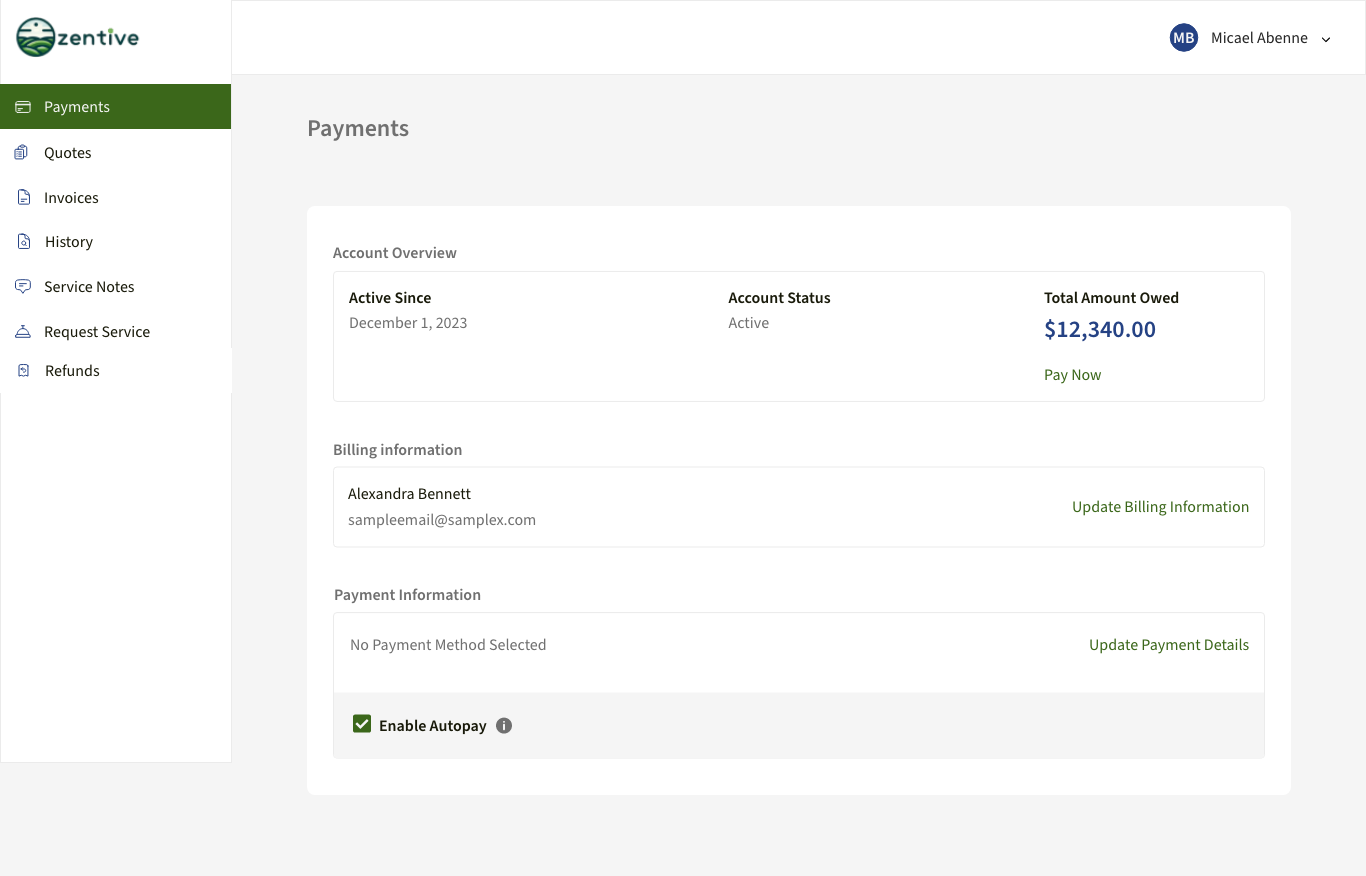
Task: Click the Refunds icon in sidebar
Action: [24, 371]
